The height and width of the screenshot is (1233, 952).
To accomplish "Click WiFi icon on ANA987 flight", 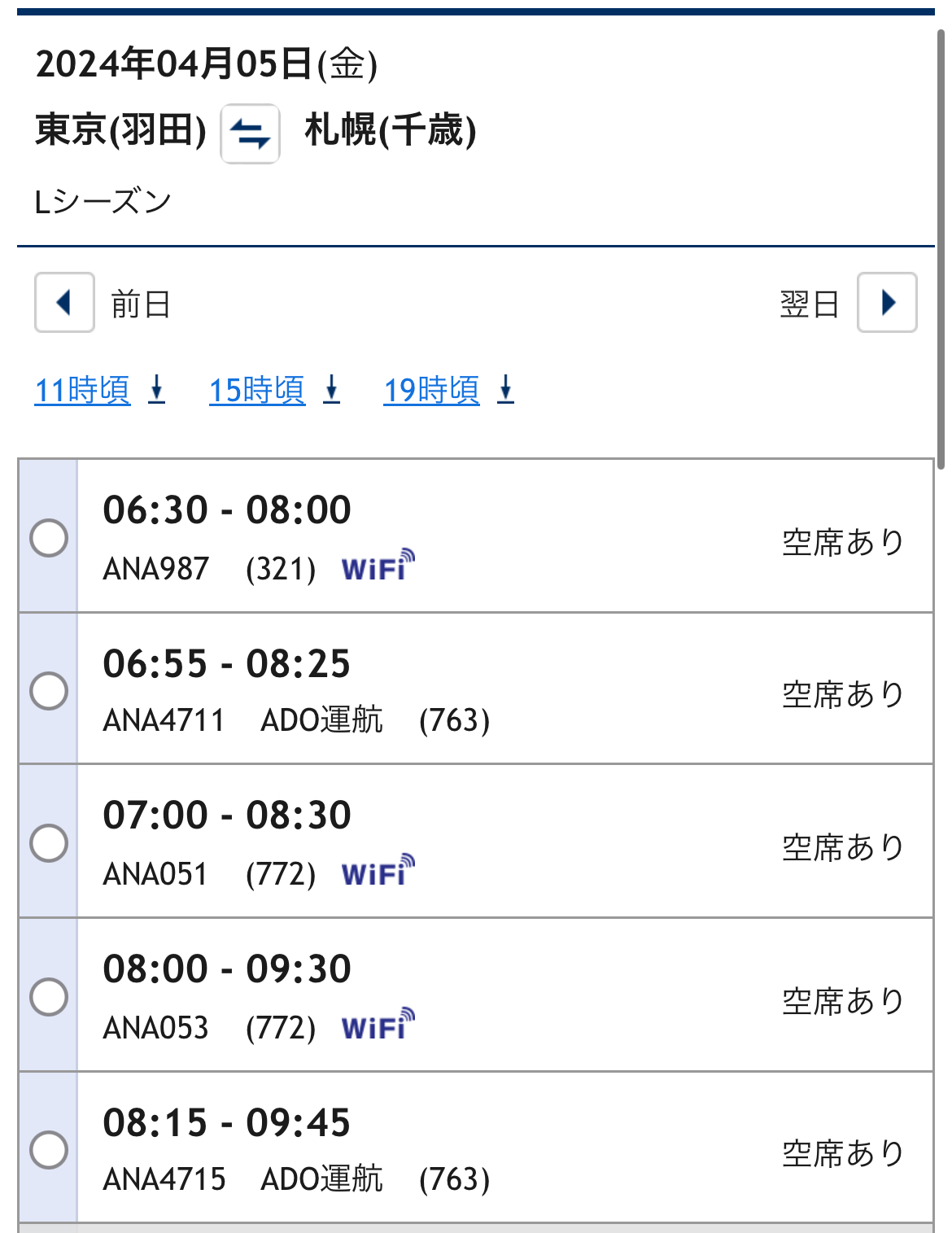I will (x=378, y=566).
